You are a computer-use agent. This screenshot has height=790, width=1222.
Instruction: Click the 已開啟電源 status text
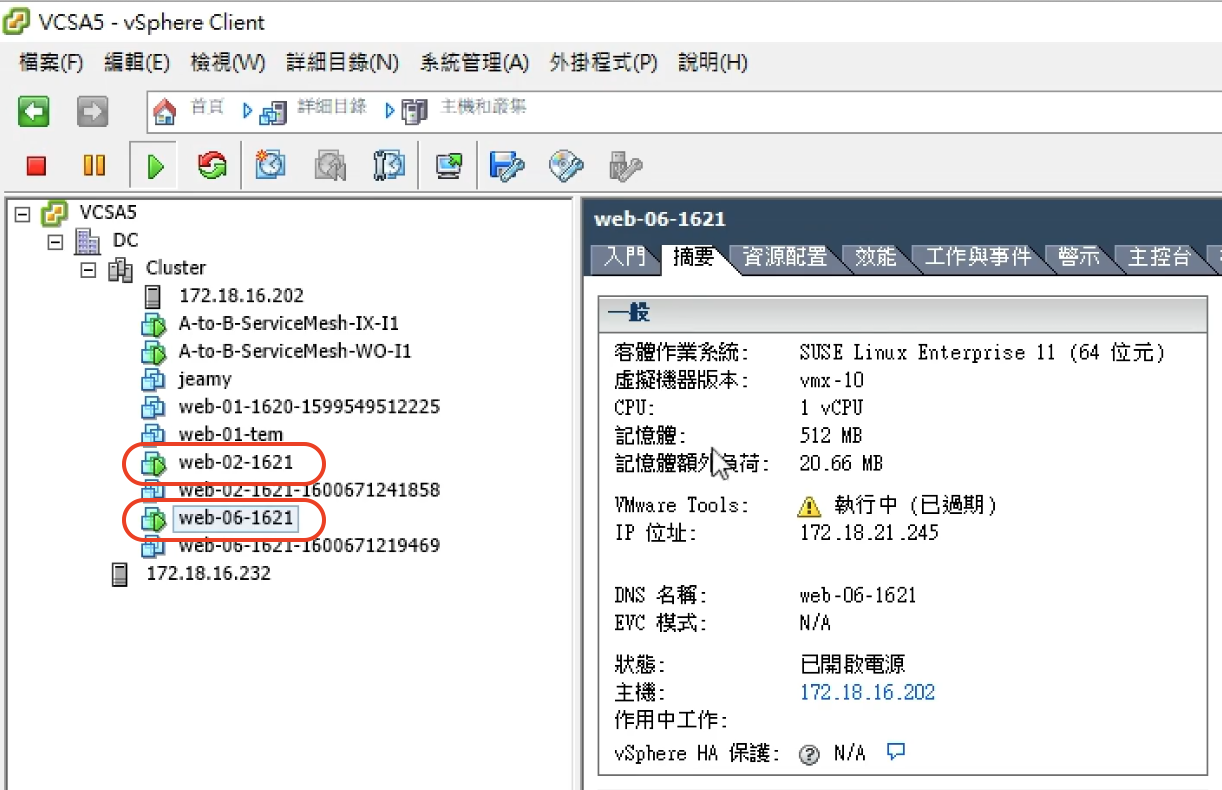(853, 664)
